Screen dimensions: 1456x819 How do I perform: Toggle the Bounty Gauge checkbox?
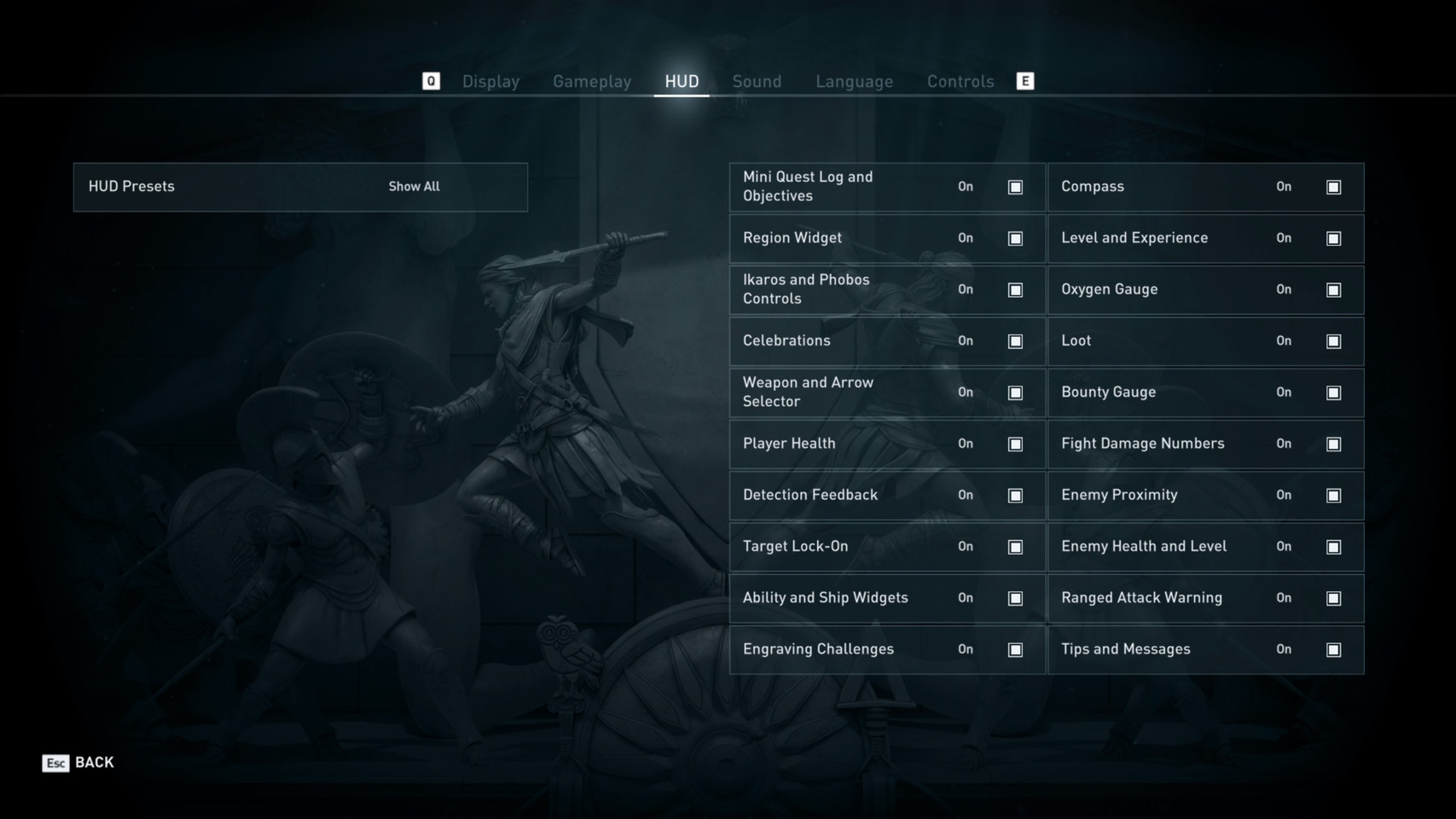[x=1334, y=392]
